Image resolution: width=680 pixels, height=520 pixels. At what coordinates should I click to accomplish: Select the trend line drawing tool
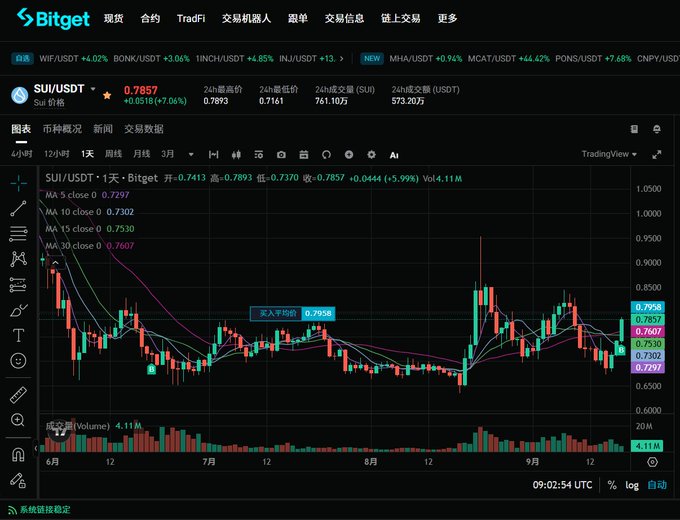18,209
